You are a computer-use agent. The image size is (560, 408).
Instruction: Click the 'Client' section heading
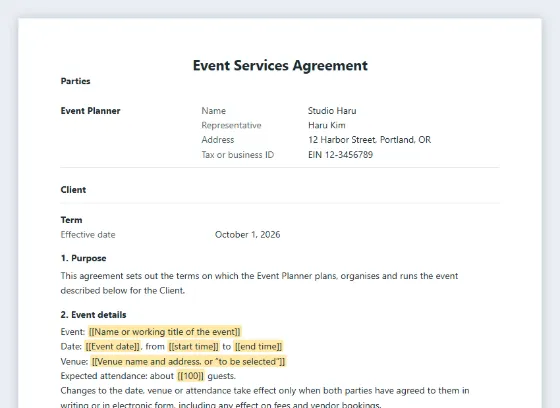coord(73,190)
